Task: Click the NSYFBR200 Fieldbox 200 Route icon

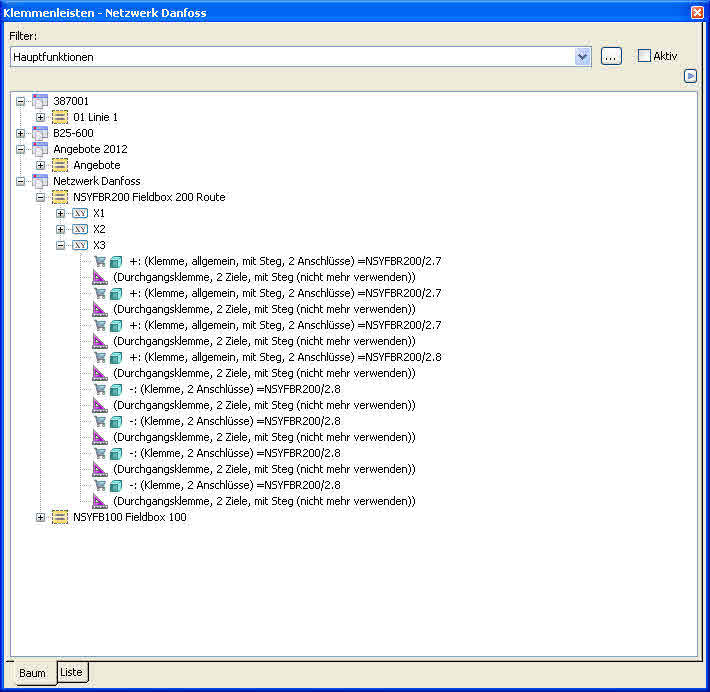Action: coord(60,197)
